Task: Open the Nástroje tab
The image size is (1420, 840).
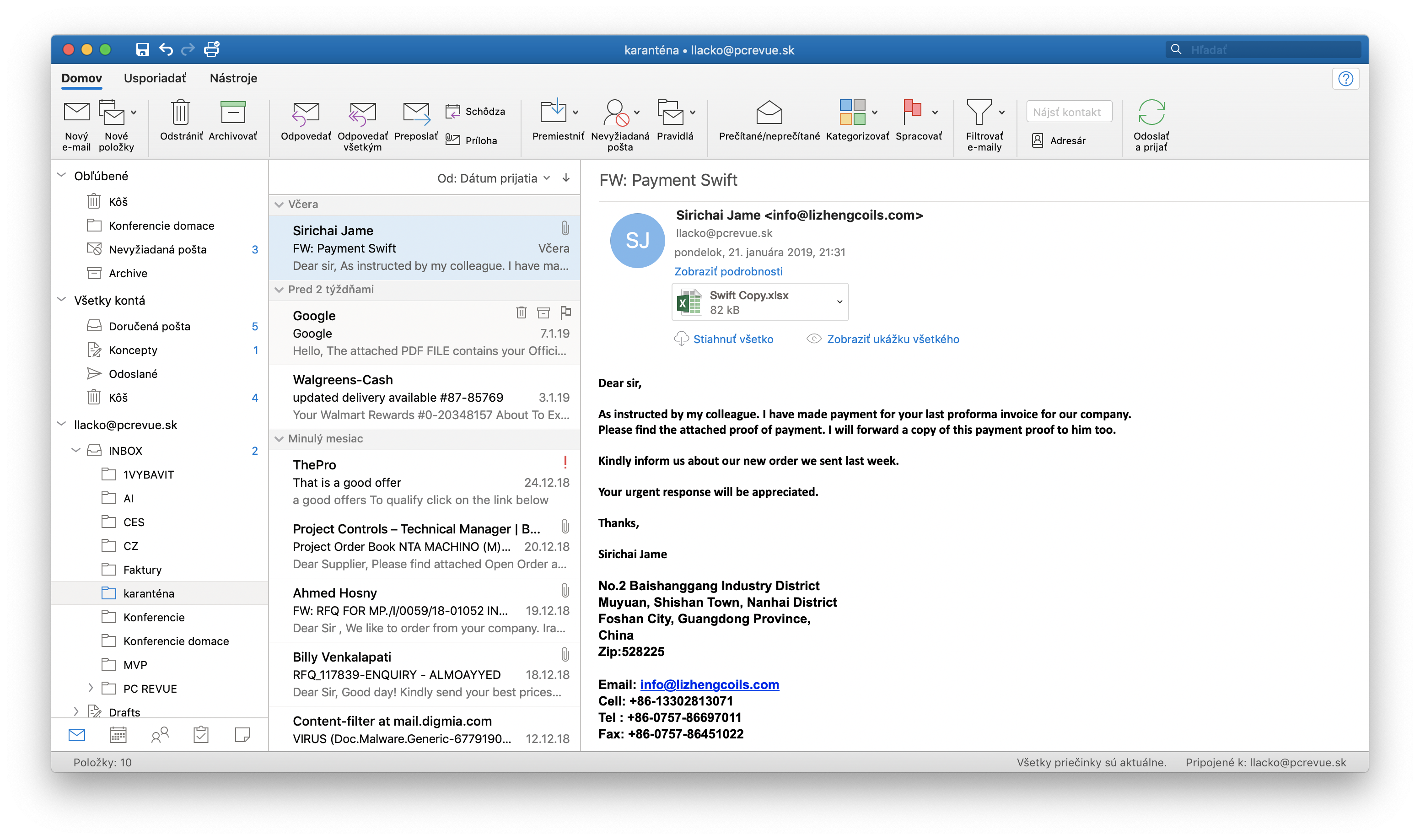Action: click(233, 78)
